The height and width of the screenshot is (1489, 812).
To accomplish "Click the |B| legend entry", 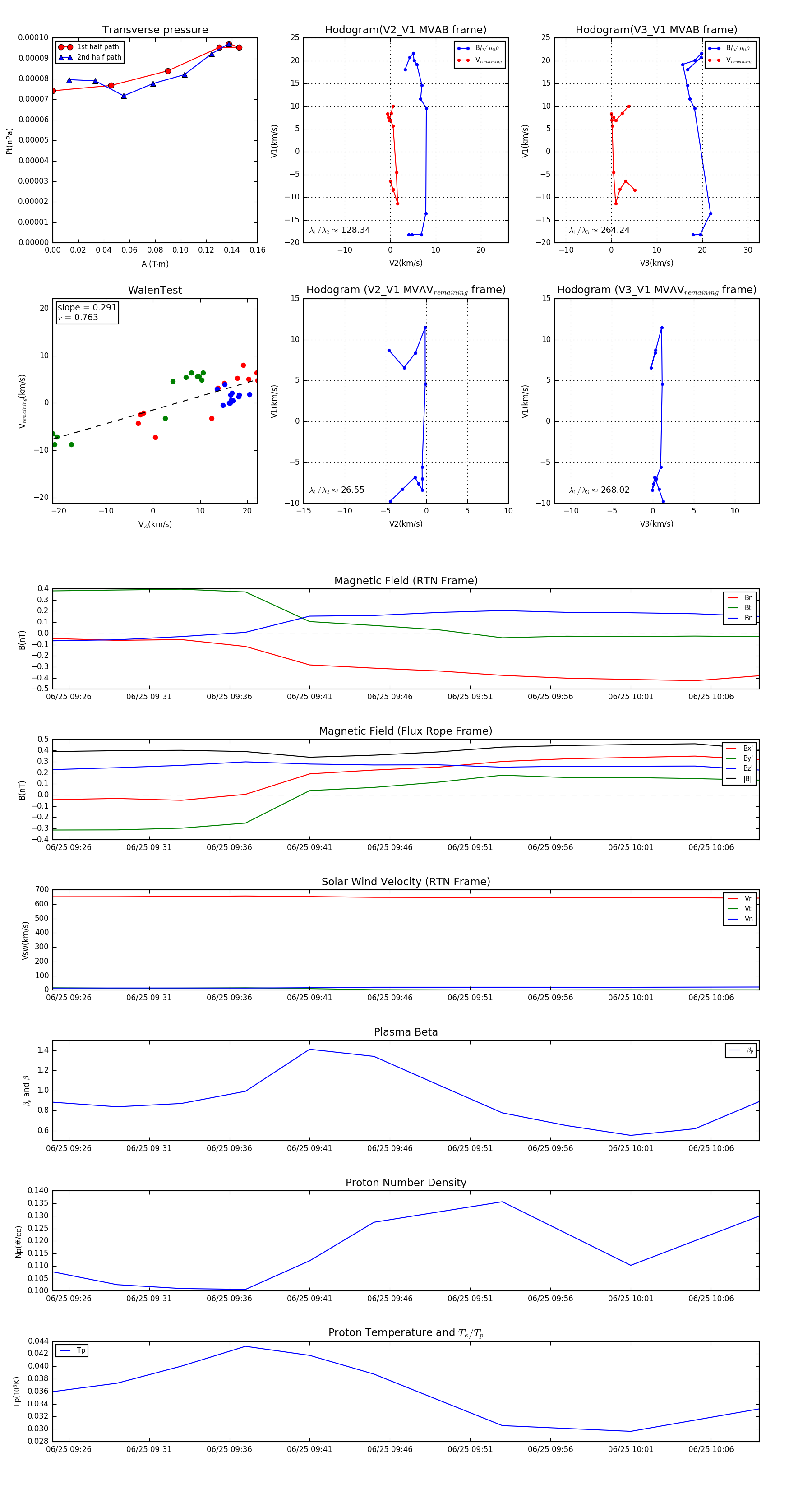I will [x=740, y=779].
